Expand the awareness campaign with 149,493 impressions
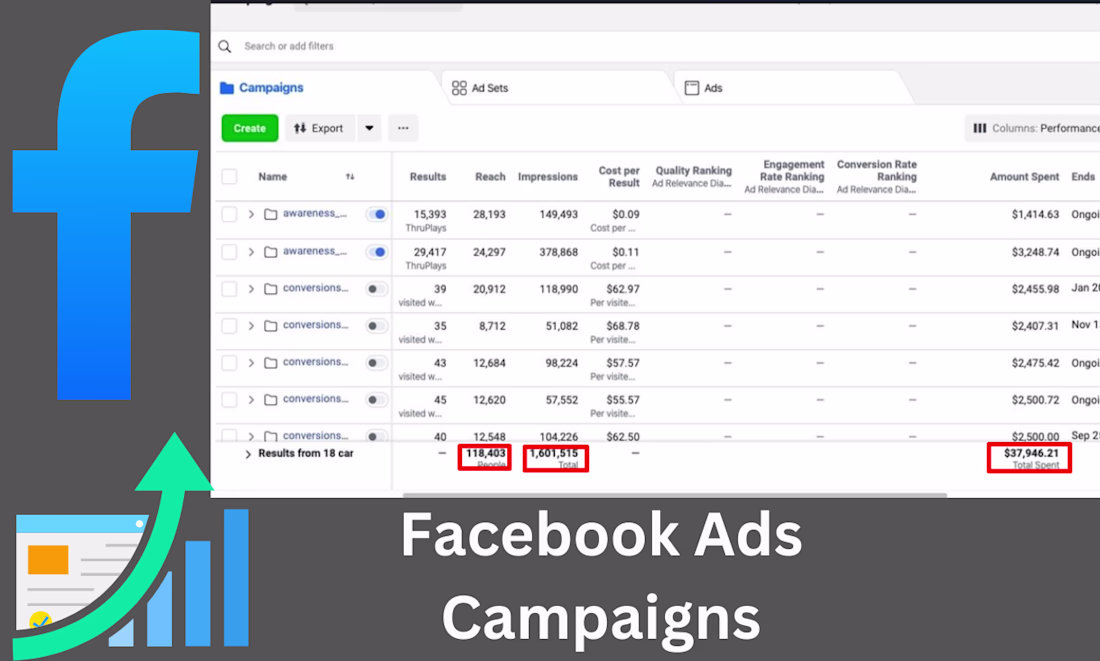 click(251, 214)
